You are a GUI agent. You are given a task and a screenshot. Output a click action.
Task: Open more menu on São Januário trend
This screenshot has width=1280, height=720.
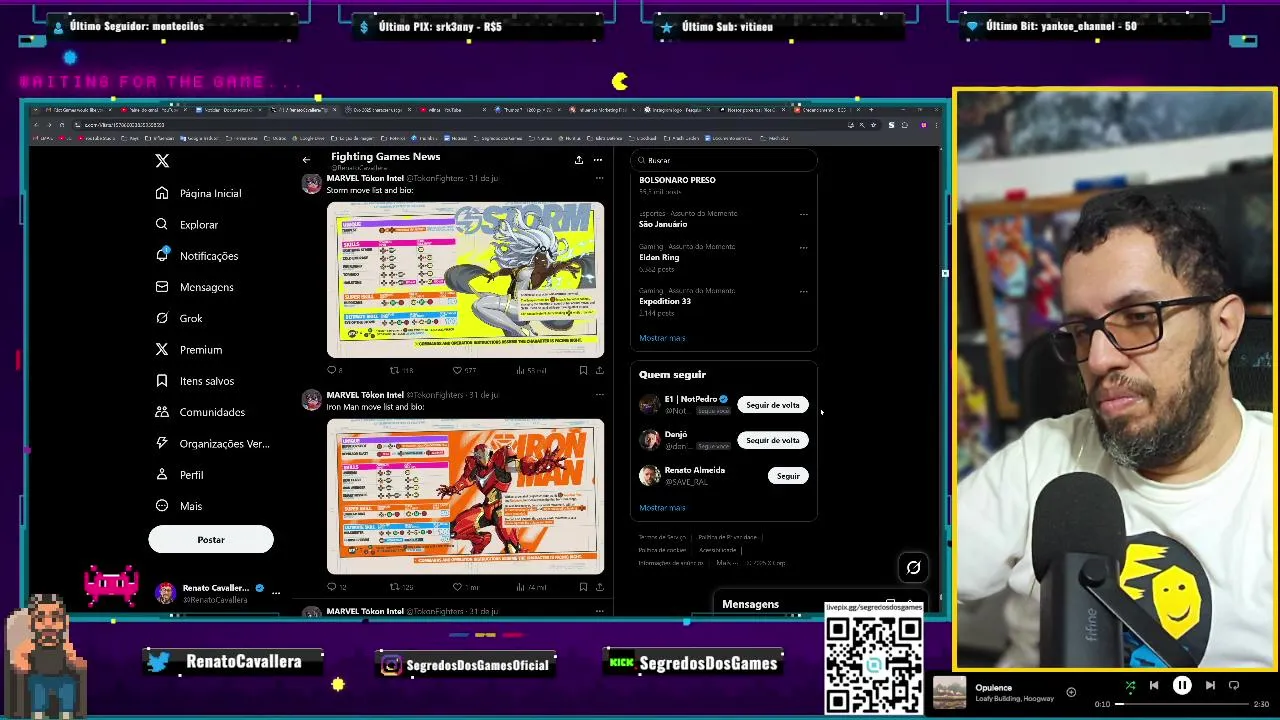click(803, 214)
